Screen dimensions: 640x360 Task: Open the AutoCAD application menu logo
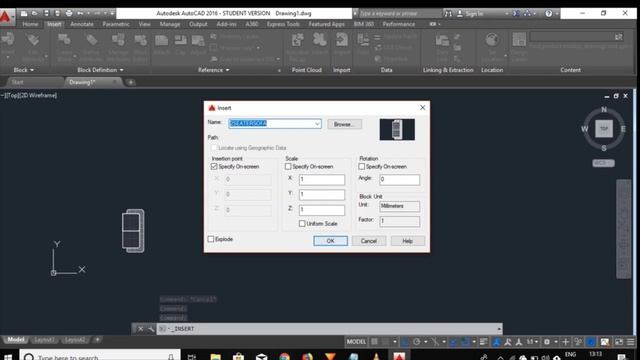[x=6, y=17]
